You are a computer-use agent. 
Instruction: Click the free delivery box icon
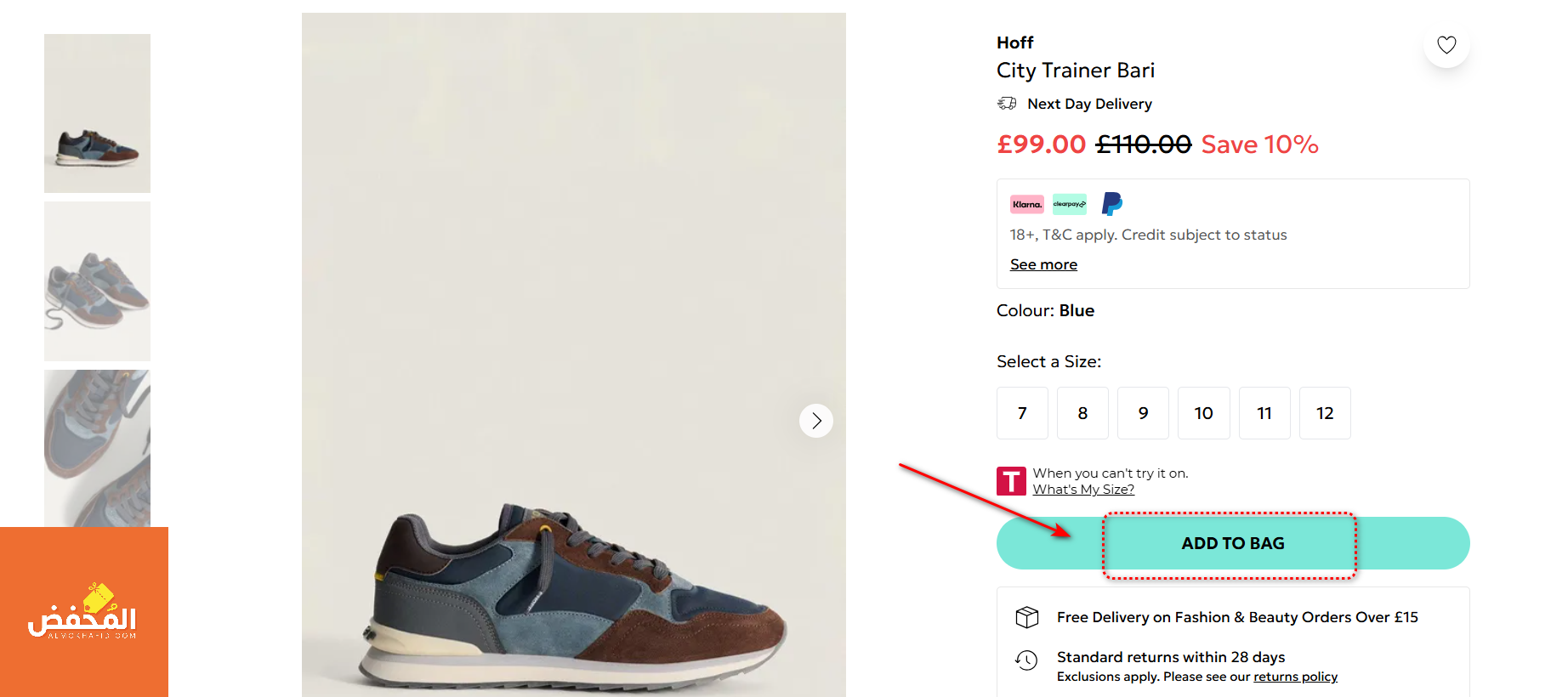[1027, 617]
